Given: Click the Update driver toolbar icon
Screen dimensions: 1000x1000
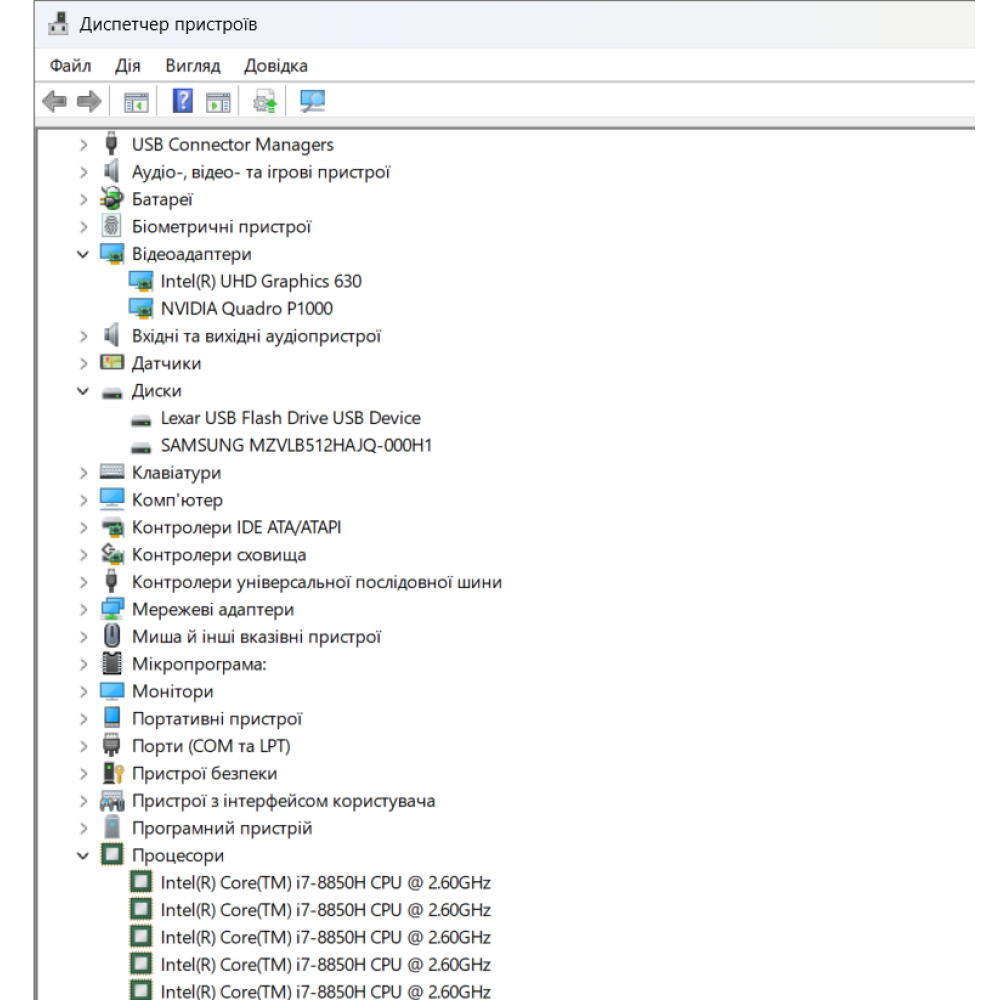Looking at the screenshot, I should pos(265,101).
